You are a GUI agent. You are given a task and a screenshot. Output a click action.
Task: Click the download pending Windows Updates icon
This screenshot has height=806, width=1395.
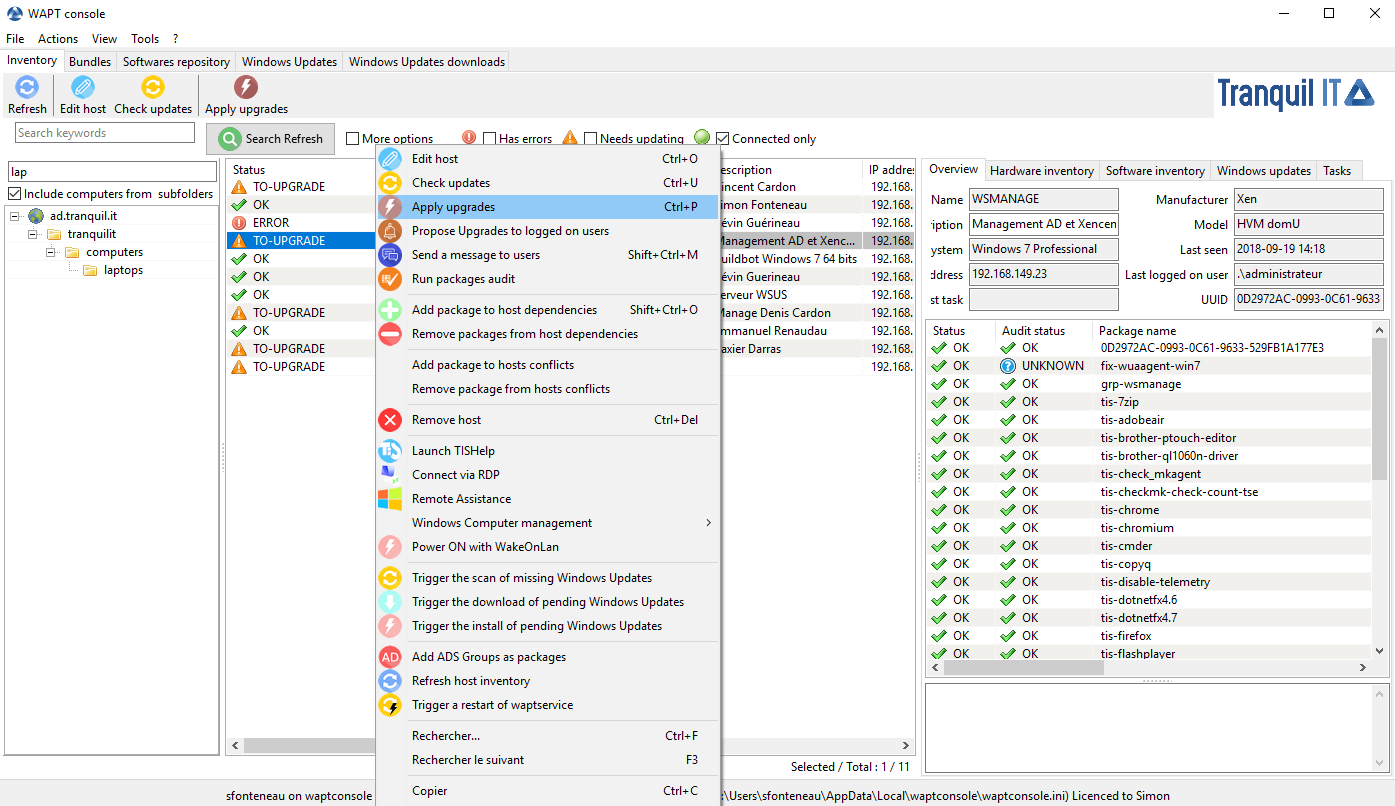click(x=390, y=602)
